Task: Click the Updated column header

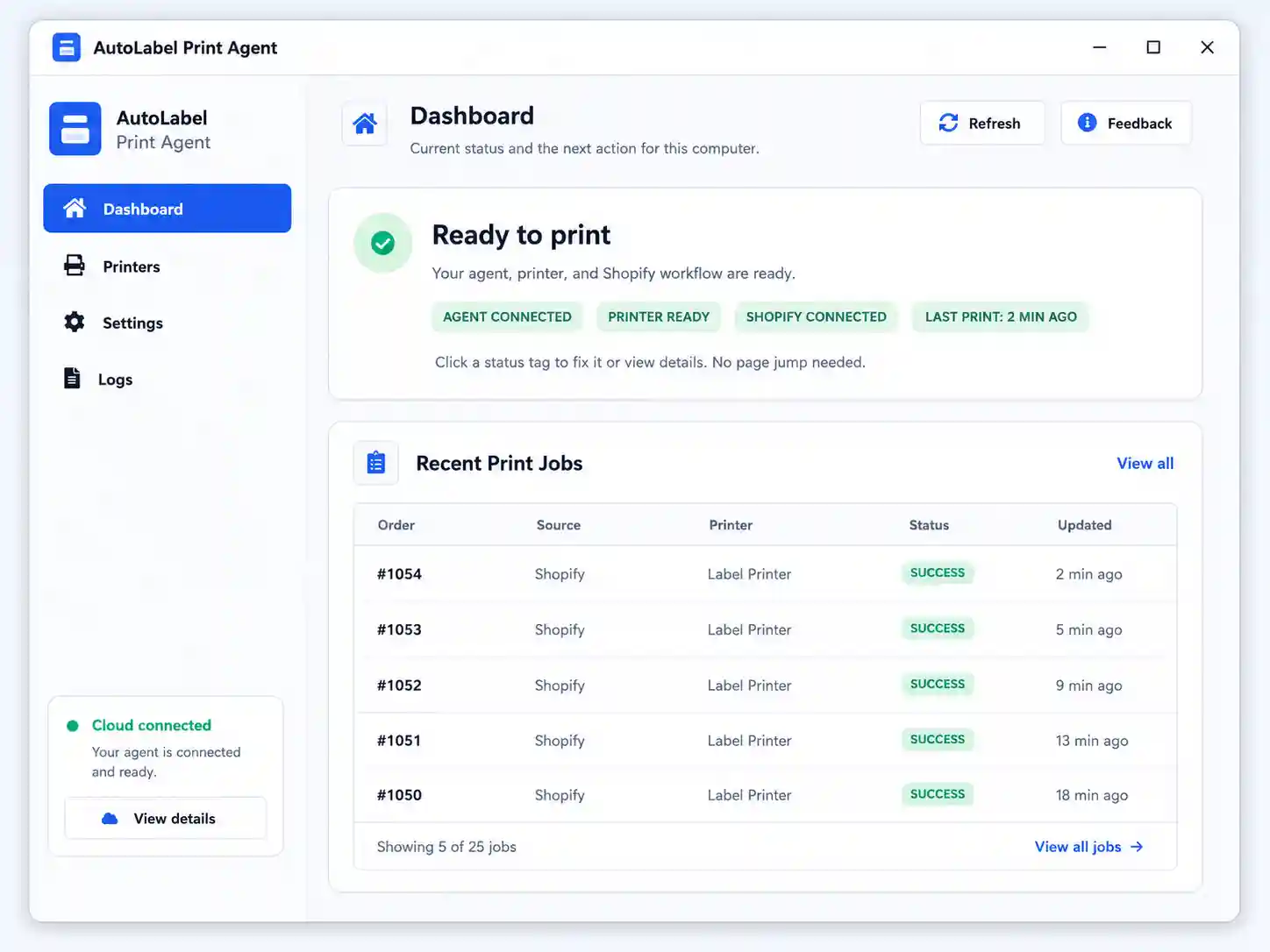Action: click(x=1084, y=525)
